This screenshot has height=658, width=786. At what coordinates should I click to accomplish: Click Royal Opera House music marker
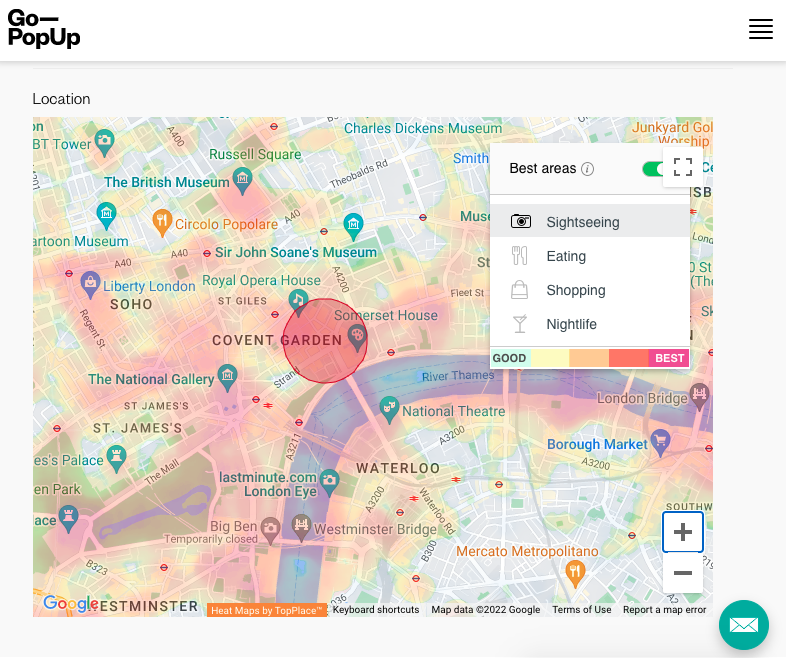(x=299, y=302)
